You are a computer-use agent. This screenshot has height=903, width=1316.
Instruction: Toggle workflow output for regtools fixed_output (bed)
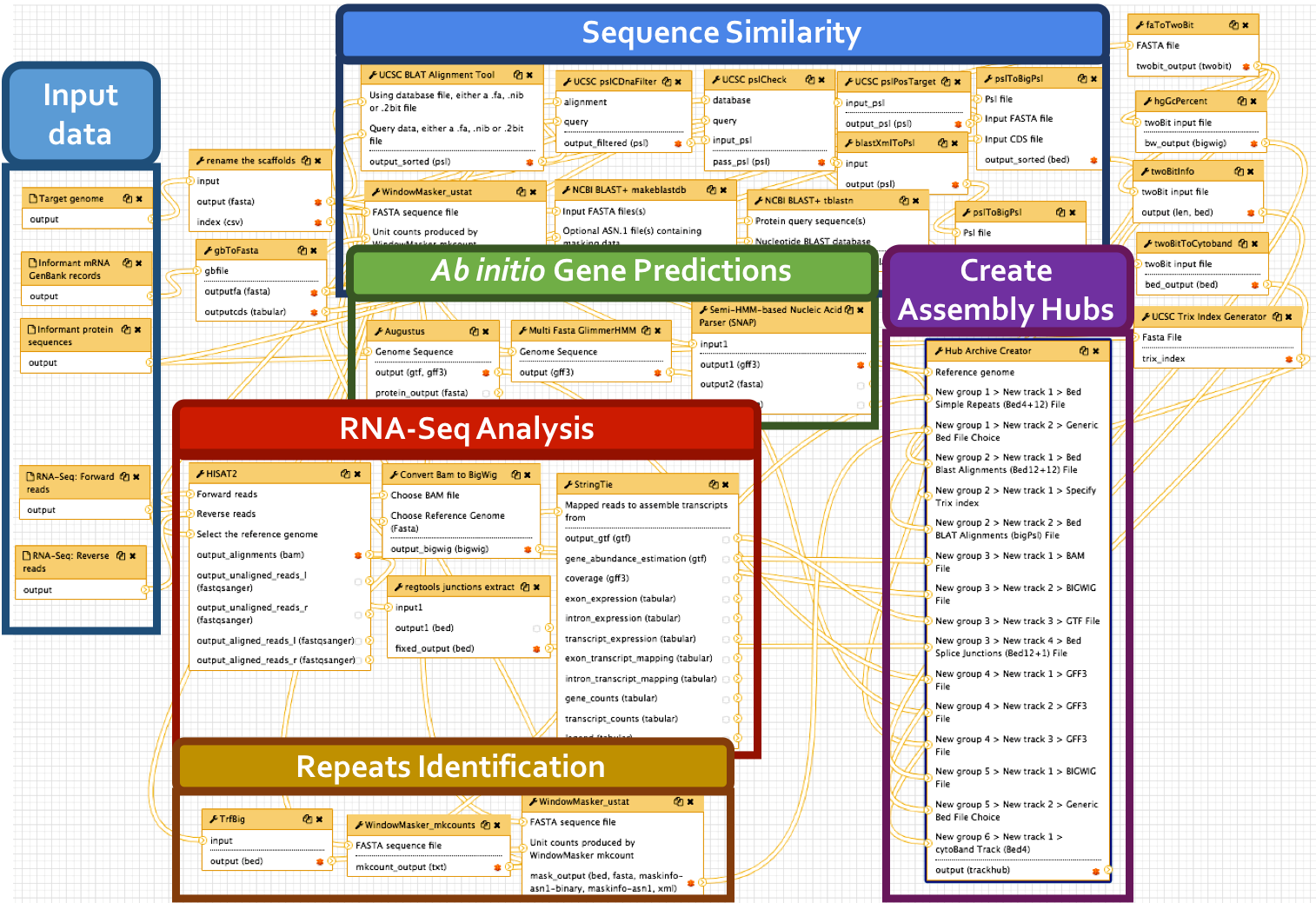tap(536, 648)
